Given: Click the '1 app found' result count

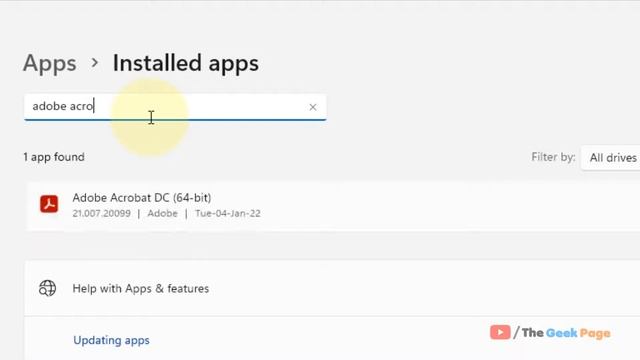Looking at the screenshot, I should click(x=54, y=157).
